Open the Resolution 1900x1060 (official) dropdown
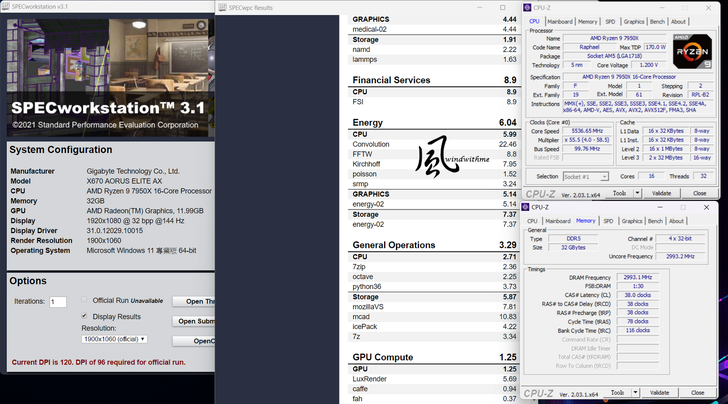The height and width of the screenshot is (404, 728). click(114, 339)
